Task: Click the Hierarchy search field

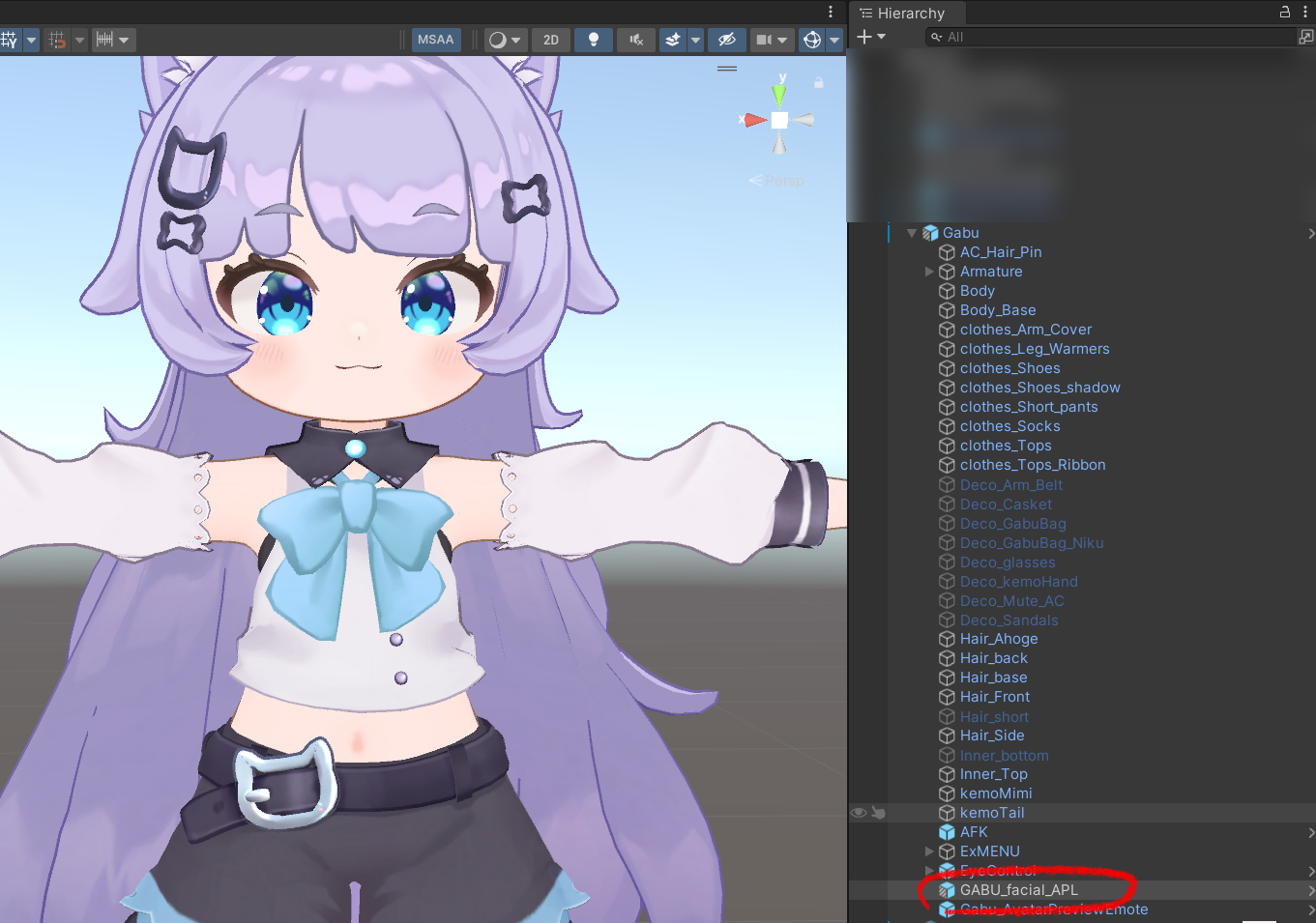Action: 1112,37
